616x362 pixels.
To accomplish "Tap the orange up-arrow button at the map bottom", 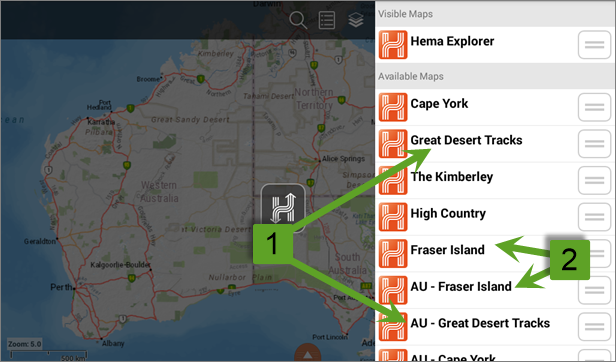I will 308,353.
